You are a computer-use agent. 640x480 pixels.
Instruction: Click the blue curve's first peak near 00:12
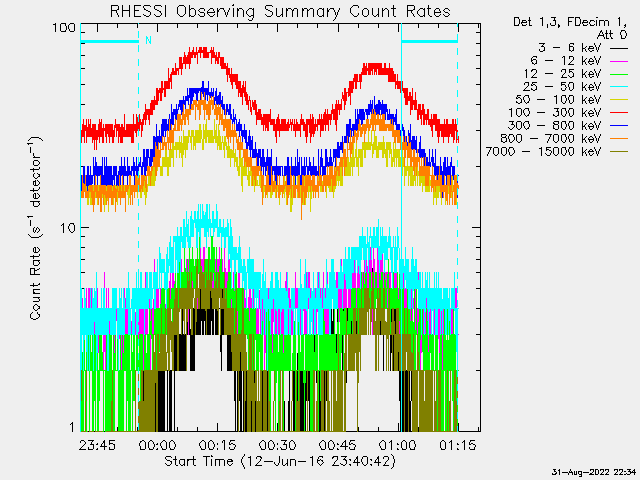tap(202, 90)
